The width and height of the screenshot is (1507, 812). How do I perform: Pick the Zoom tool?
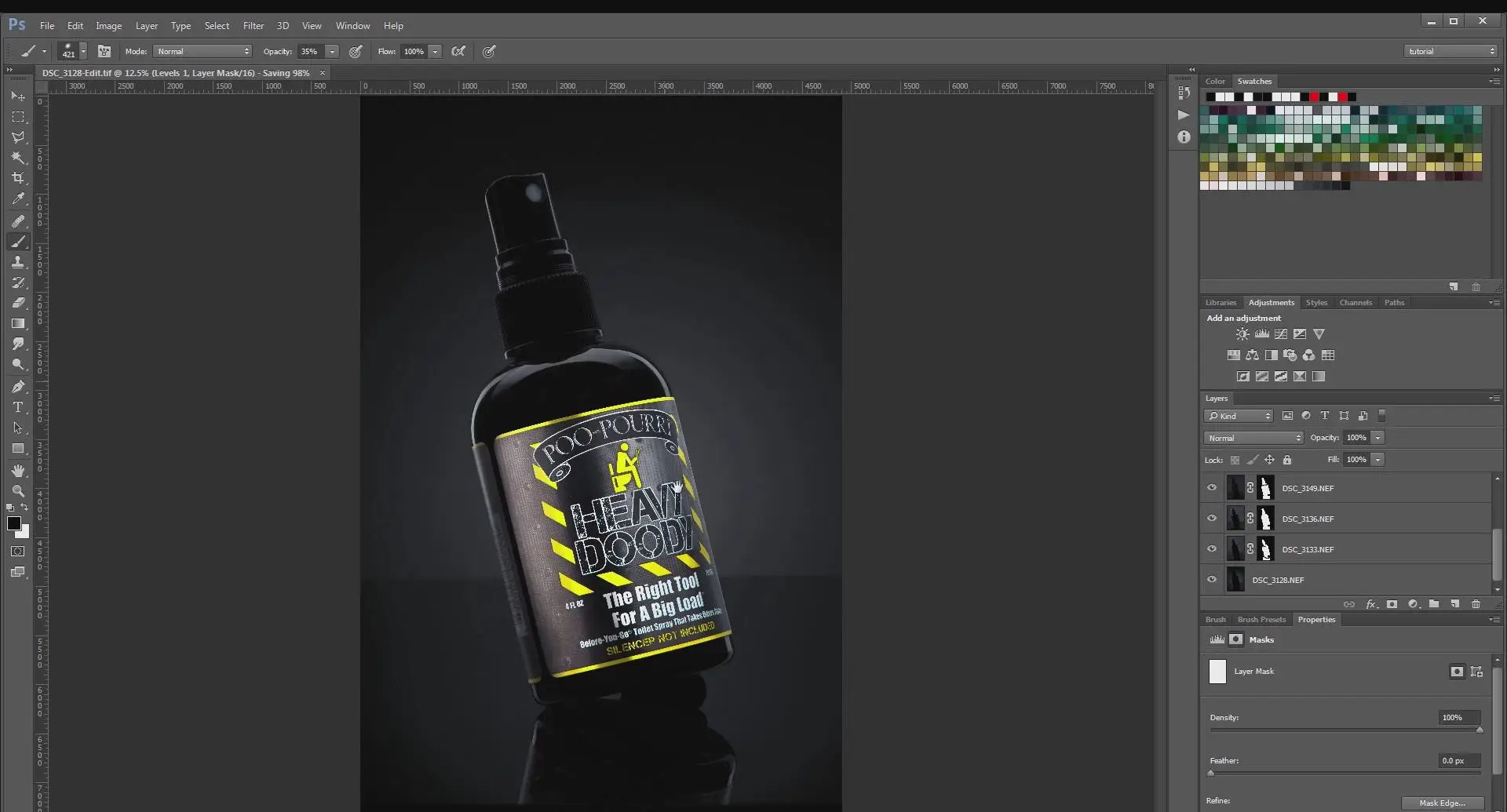[17, 491]
